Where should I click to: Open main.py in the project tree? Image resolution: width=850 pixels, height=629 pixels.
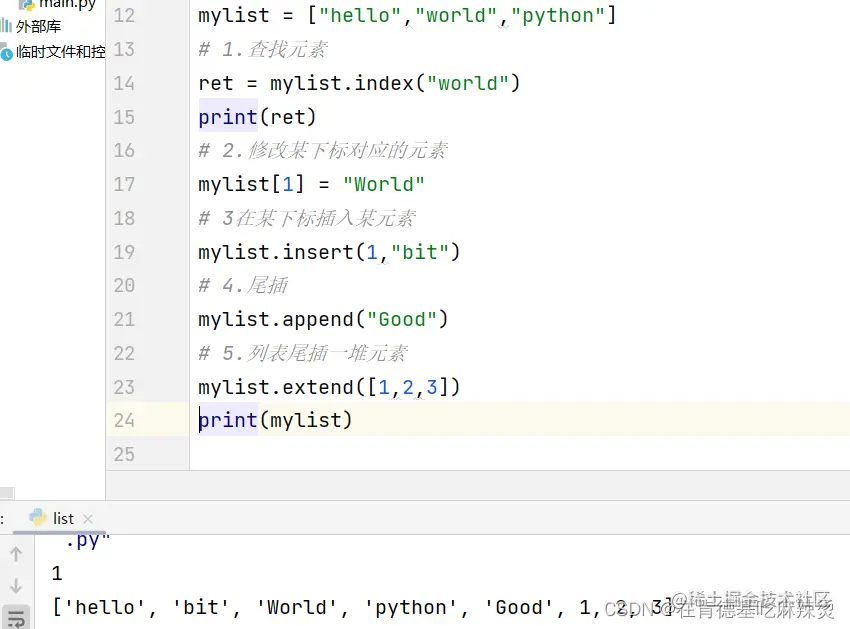[66, 4]
